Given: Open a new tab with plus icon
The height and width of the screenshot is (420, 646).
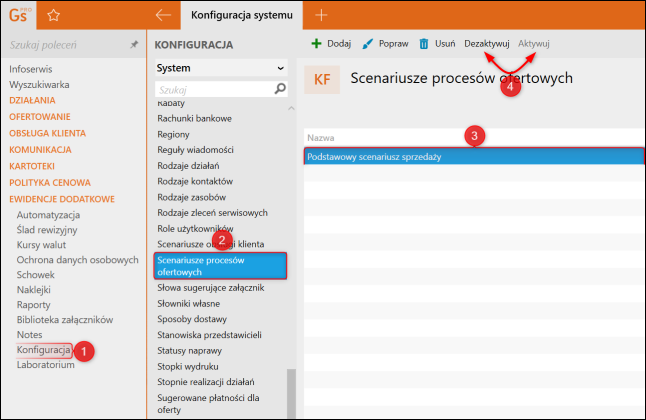Looking at the screenshot, I should (x=321, y=15).
